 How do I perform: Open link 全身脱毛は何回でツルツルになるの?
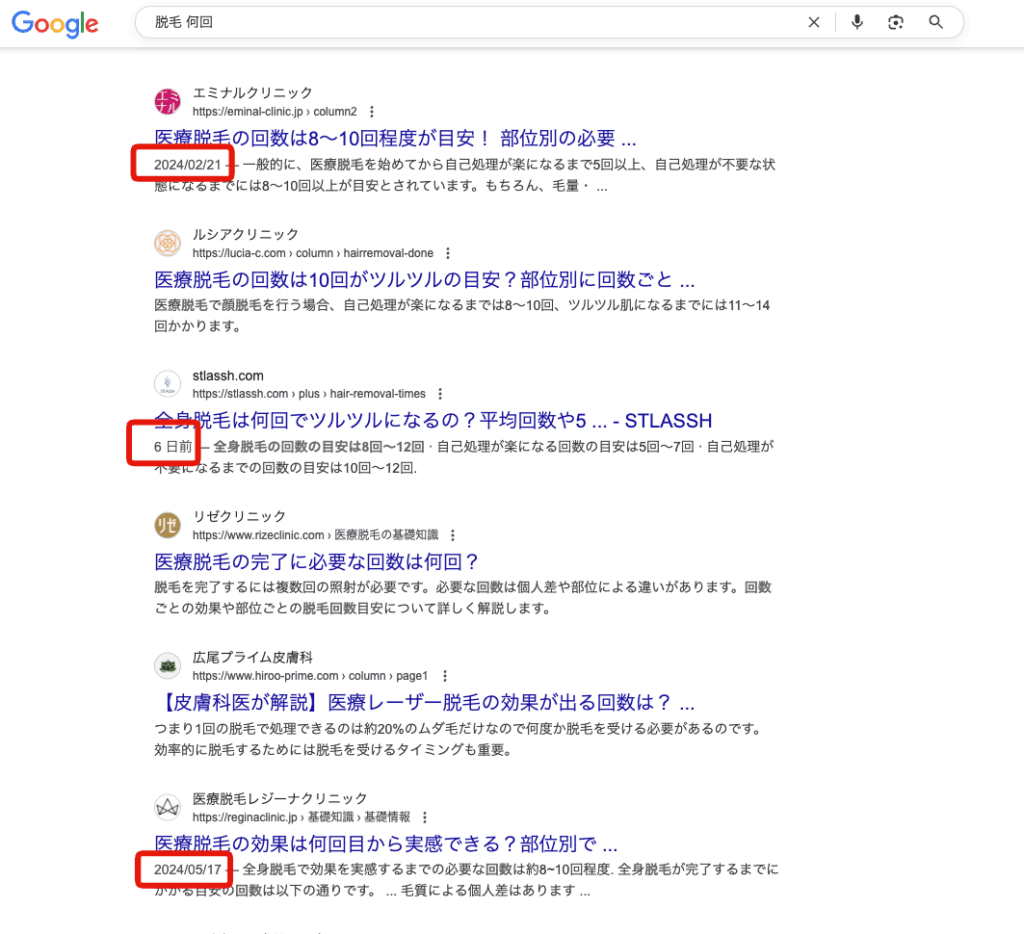pos(433,420)
